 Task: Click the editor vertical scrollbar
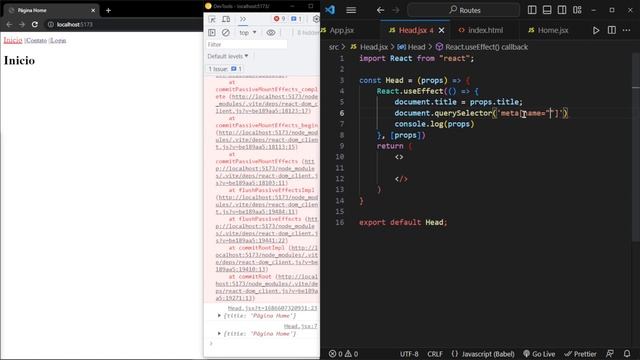click(x=636, y=147)
